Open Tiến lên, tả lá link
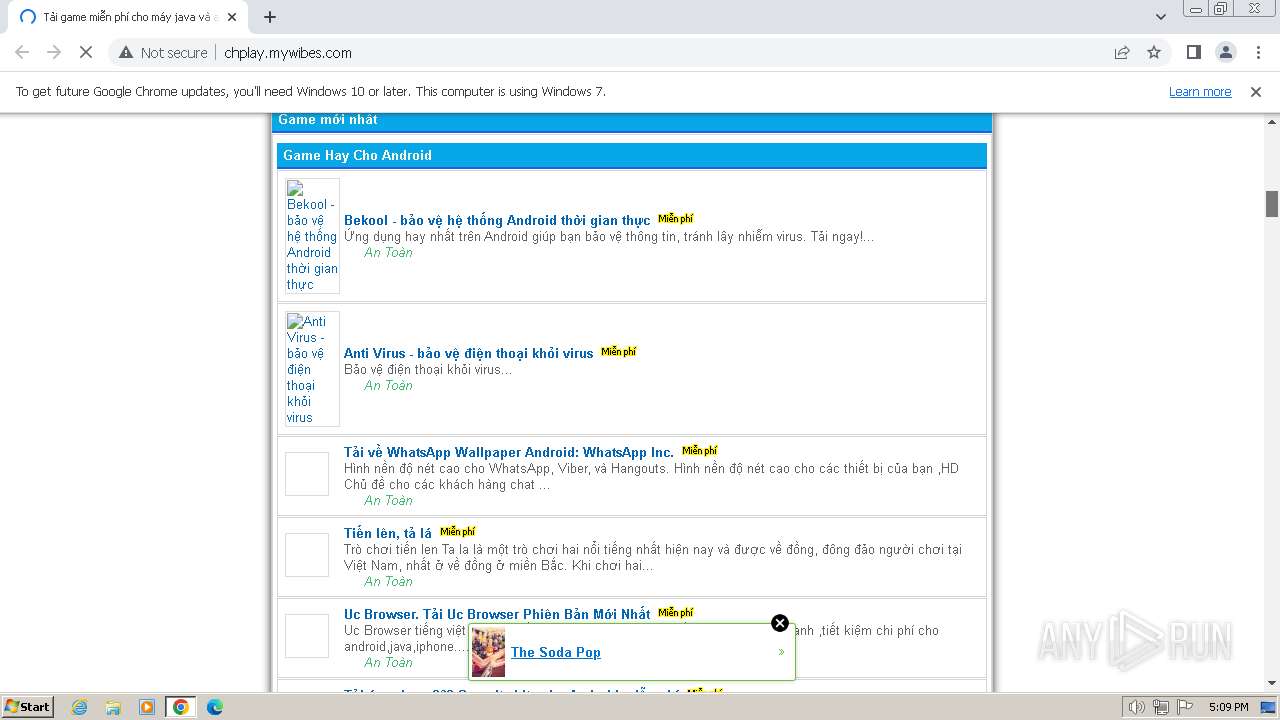 (388, 533)
